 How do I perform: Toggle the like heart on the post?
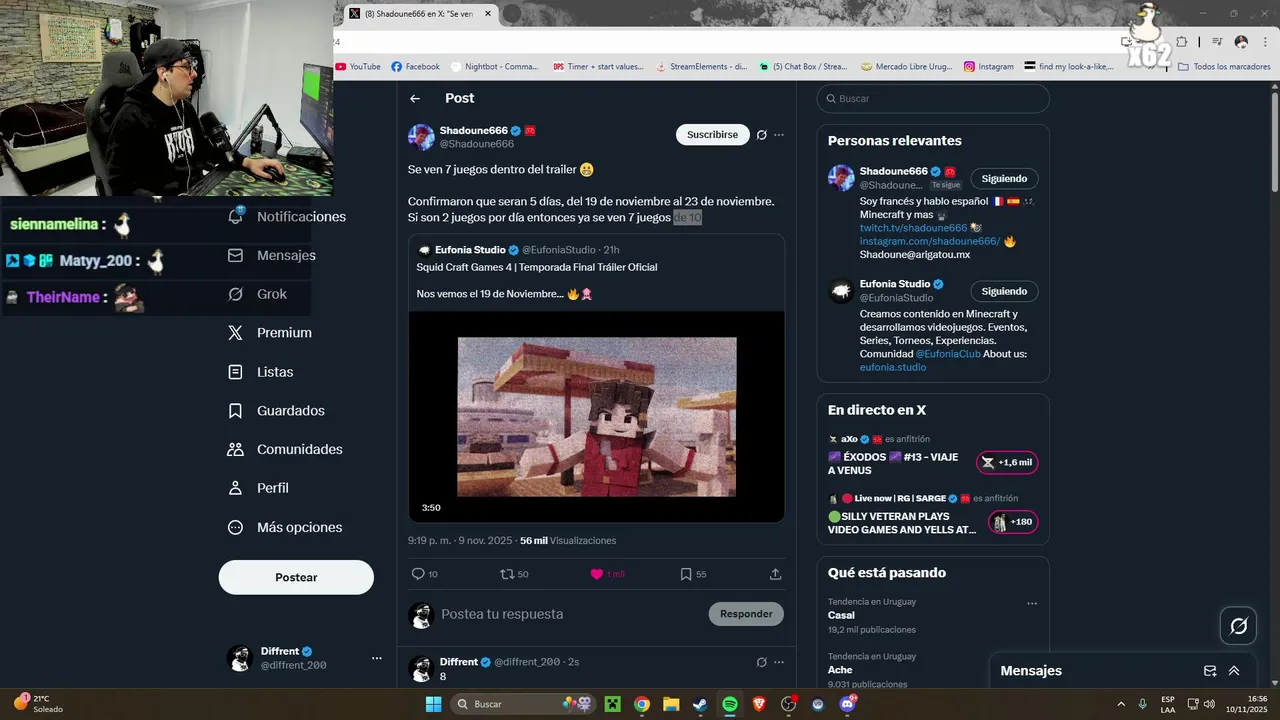click(x=597, y=574)
